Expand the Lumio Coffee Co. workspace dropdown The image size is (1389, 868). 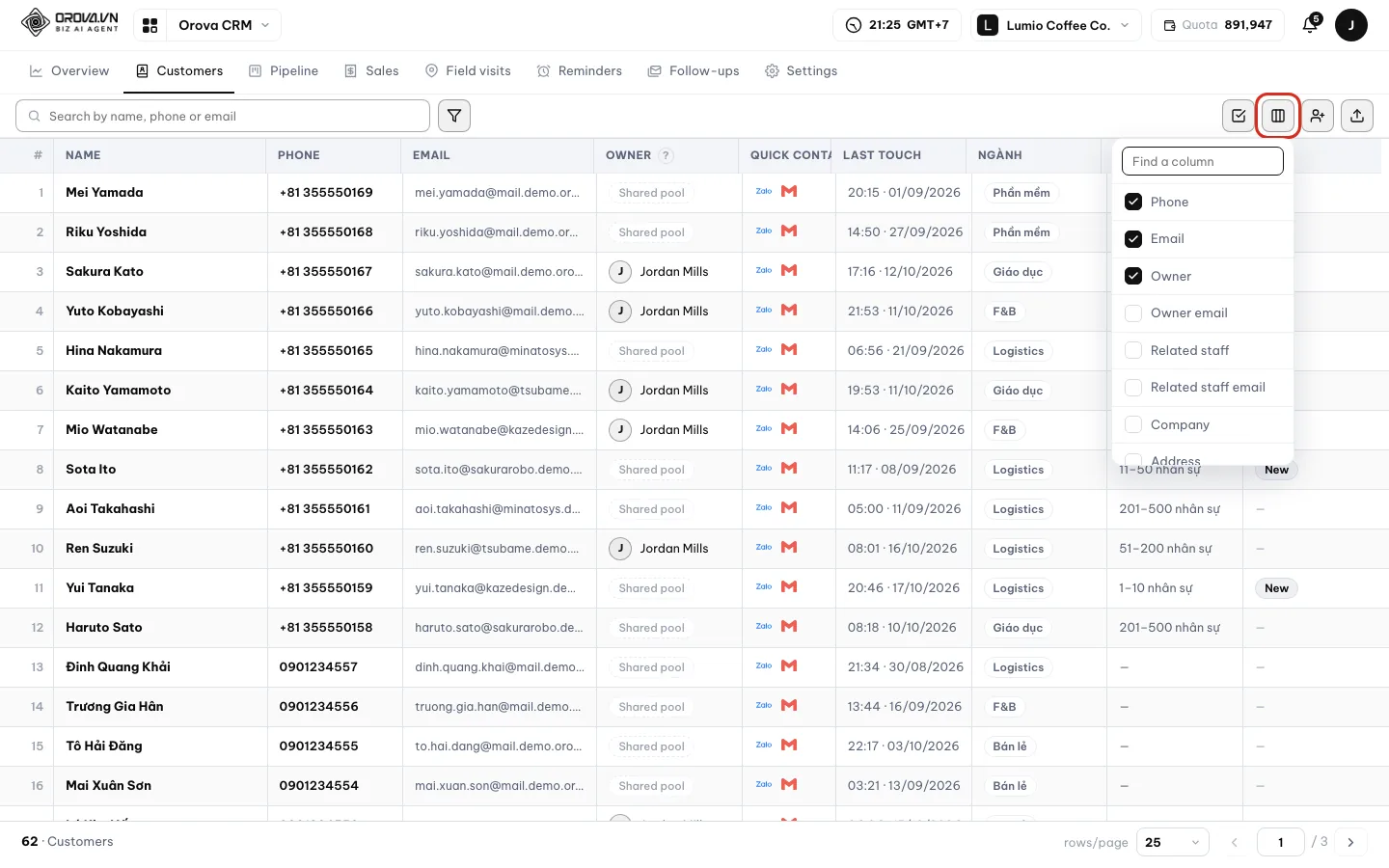(1056, 25)
